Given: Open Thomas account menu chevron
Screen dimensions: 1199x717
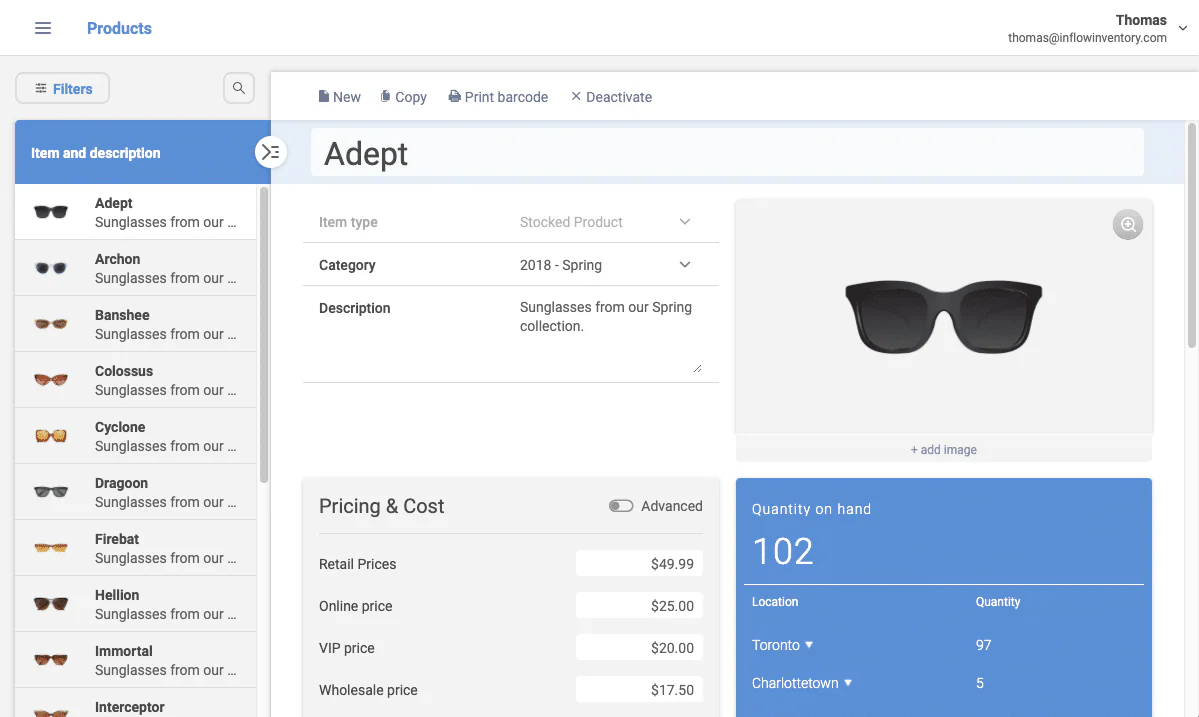Looking at the screenshot, I should point(1182,28).
